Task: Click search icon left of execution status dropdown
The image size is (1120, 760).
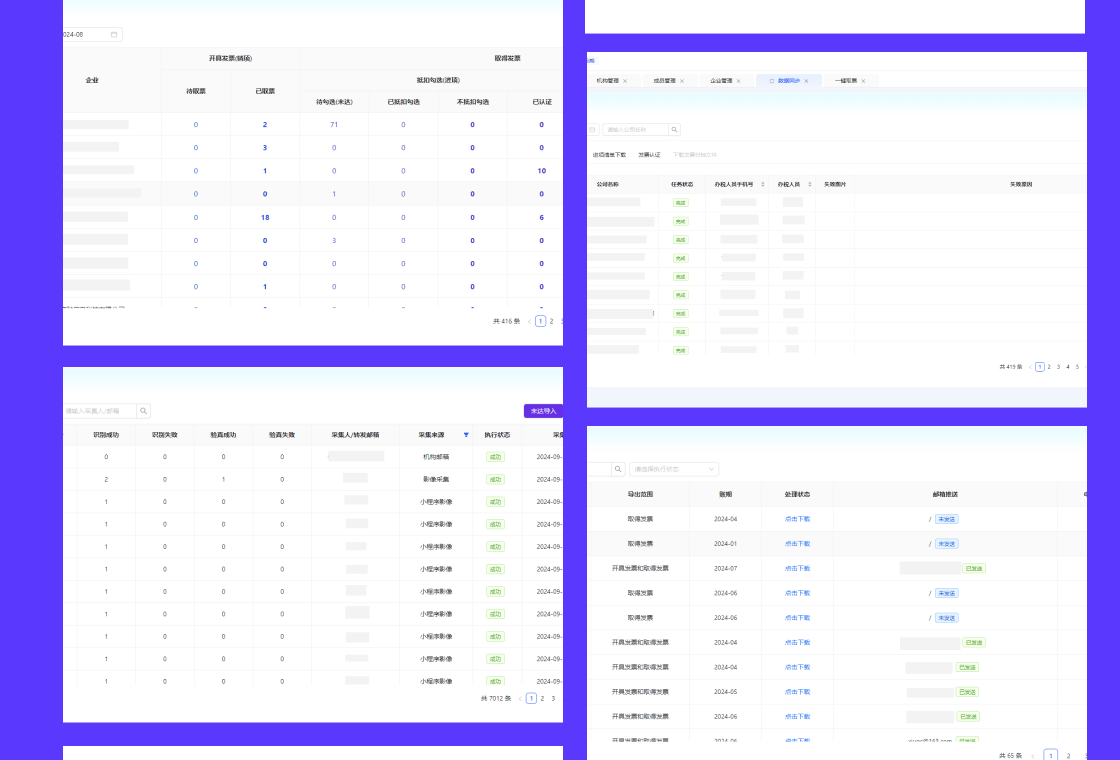Action: tap(619, 469)
